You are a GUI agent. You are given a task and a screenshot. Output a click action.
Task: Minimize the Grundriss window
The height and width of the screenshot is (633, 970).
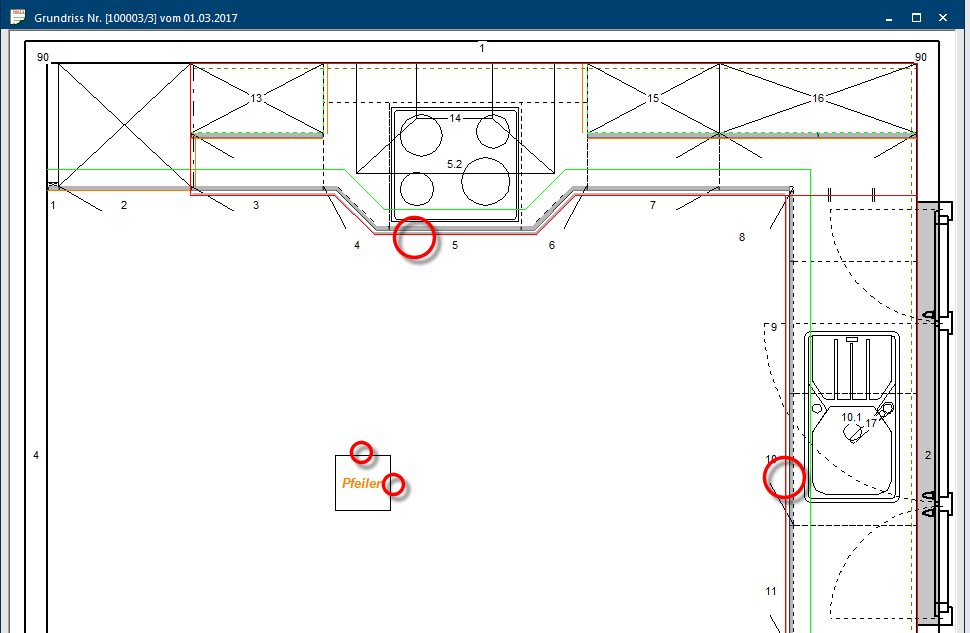click(x=886, y=17)
